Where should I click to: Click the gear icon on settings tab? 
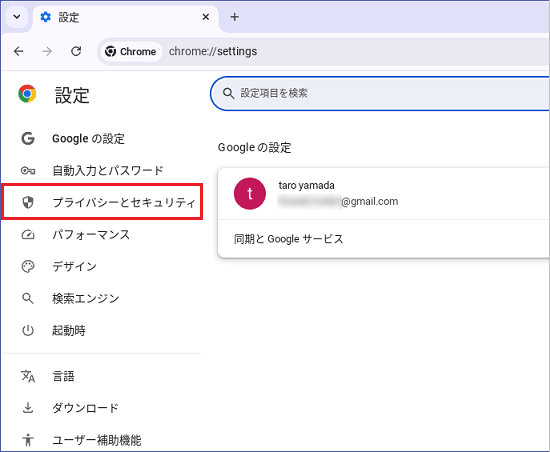(46, 17)
